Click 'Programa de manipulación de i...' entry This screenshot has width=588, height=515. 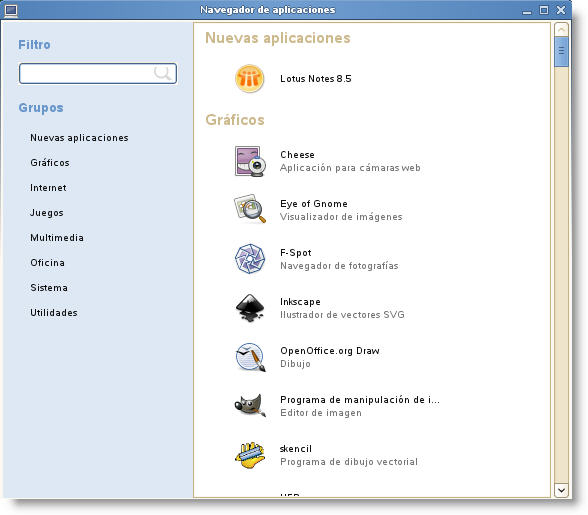click(360, 400)
